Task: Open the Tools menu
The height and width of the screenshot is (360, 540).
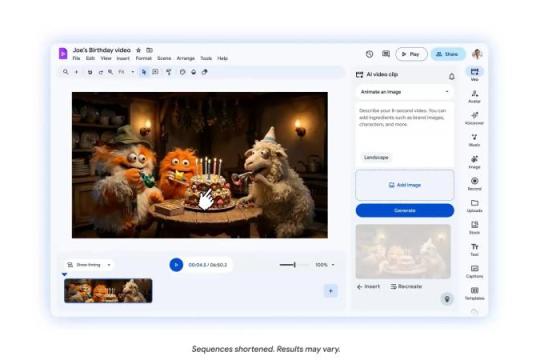Action: click(206, 58)
